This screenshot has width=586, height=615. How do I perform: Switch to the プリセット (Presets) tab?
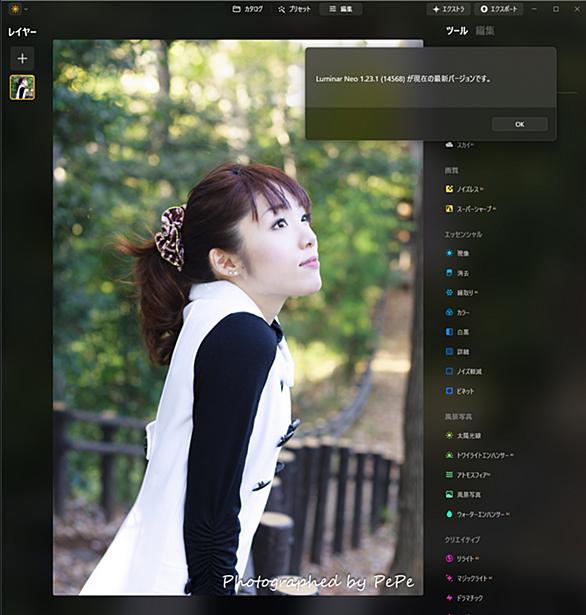pyautogui.click(x=294, y=9)
